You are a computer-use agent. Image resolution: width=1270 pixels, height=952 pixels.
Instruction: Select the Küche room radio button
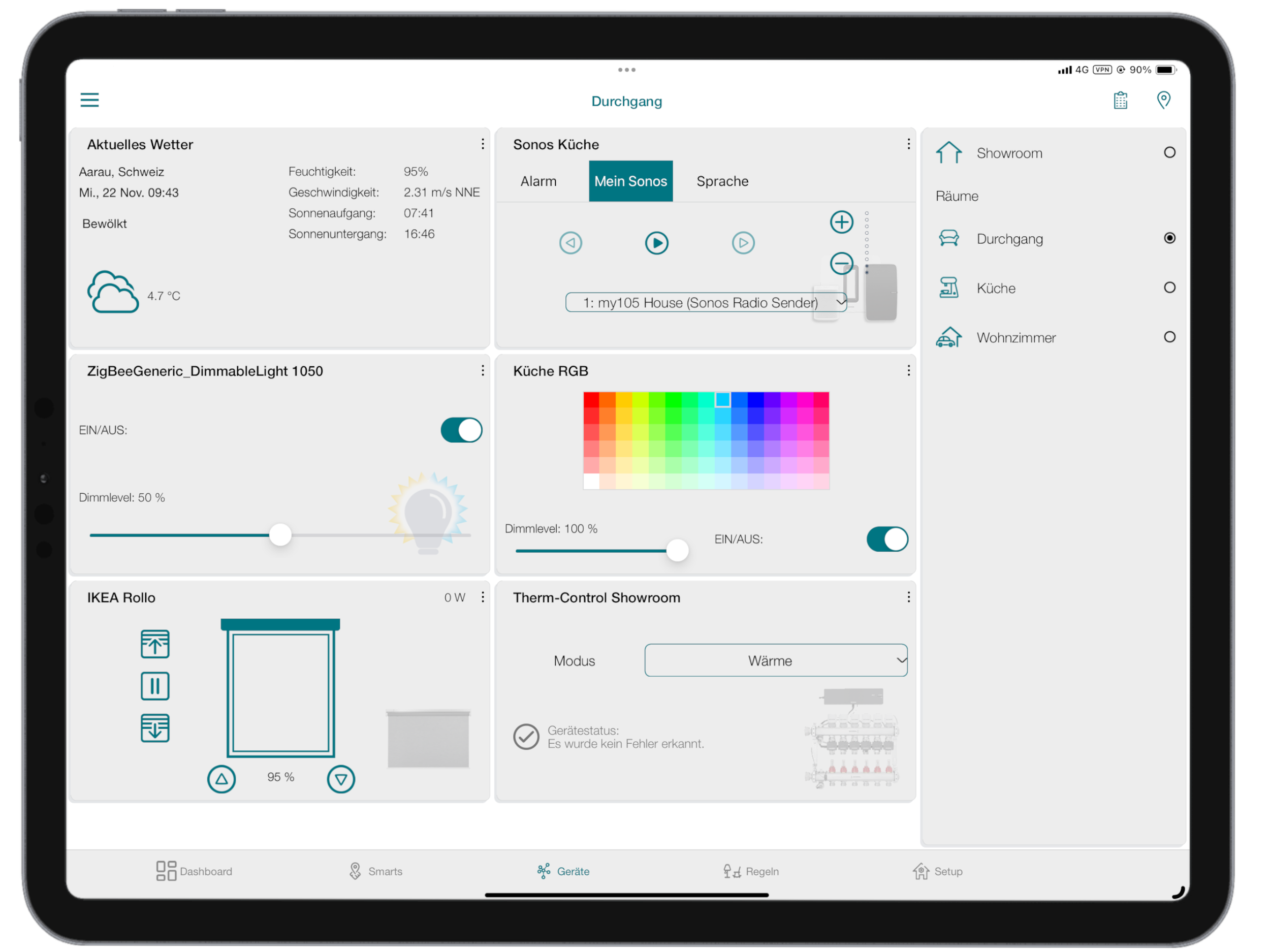pyautogui.click(x=1169, y=288)
